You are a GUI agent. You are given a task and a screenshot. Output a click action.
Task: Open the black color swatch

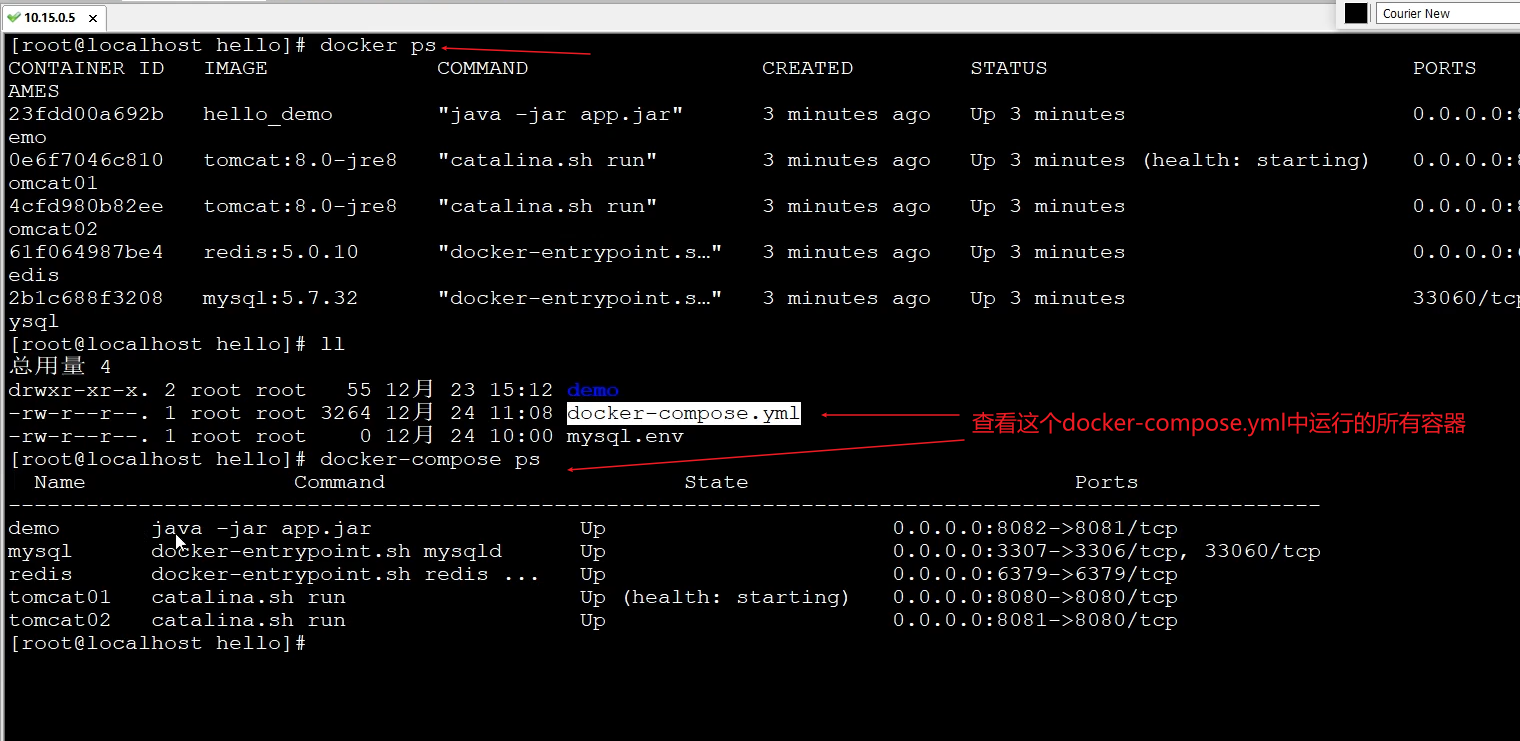[x=1355, y=13]
